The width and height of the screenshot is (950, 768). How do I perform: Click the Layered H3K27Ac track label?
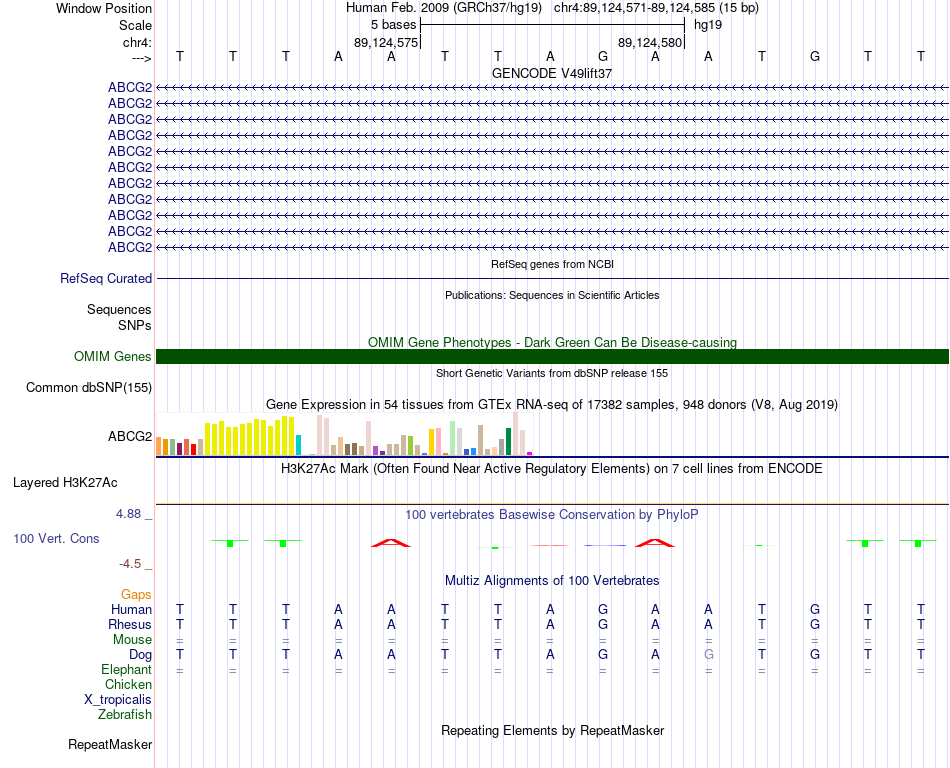click(65, 483)
